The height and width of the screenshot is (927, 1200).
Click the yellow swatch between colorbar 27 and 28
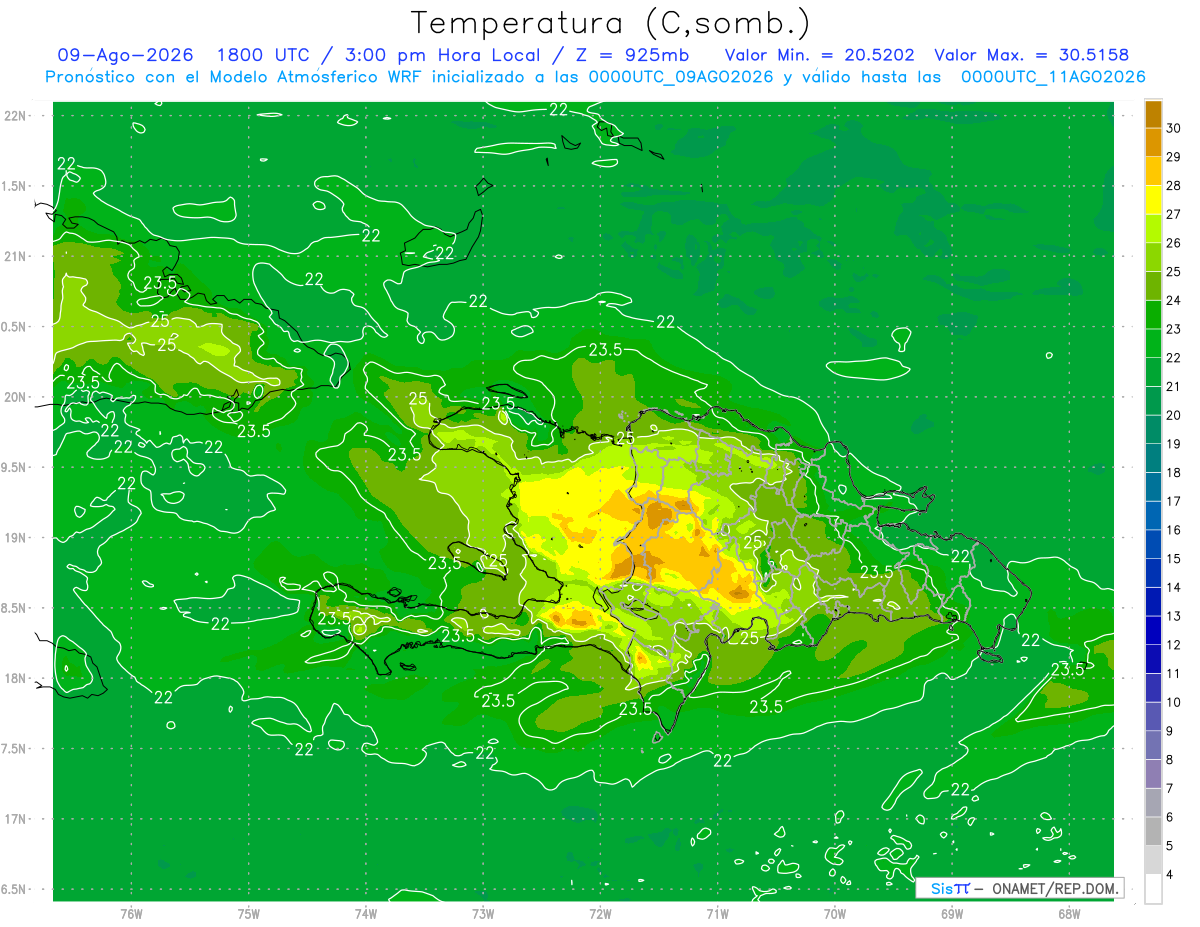coord(1153,200)
